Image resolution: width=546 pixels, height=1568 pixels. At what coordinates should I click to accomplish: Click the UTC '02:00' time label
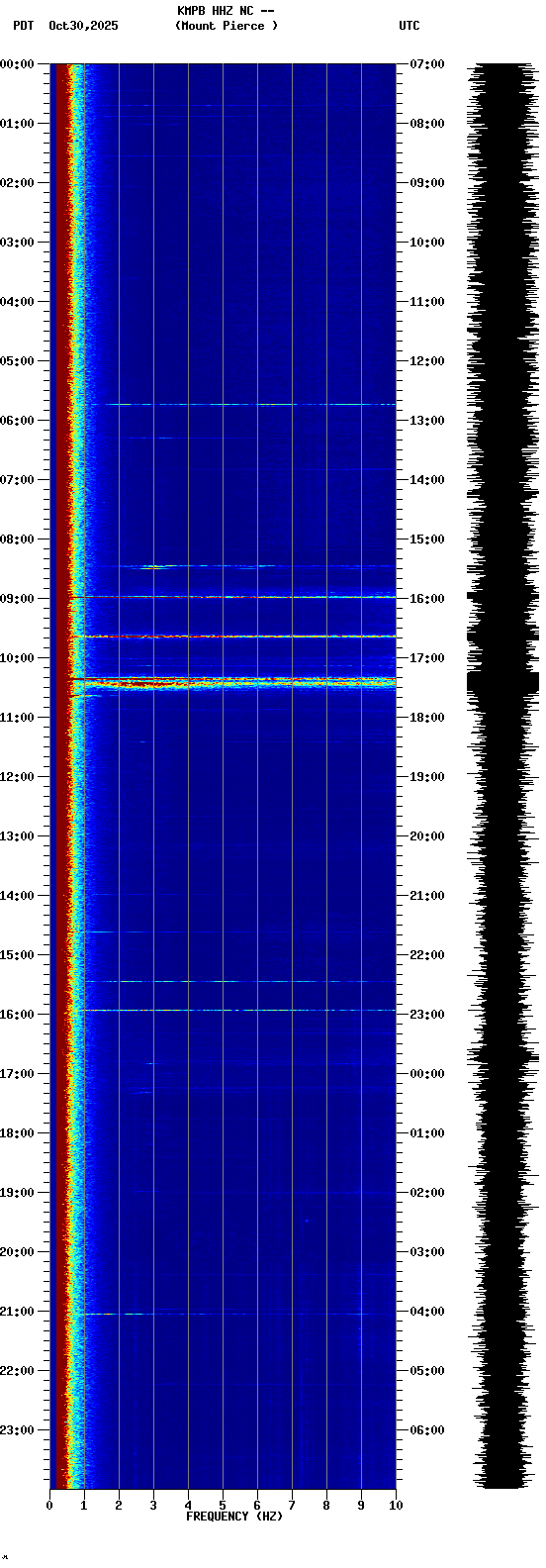[427, 1193]
